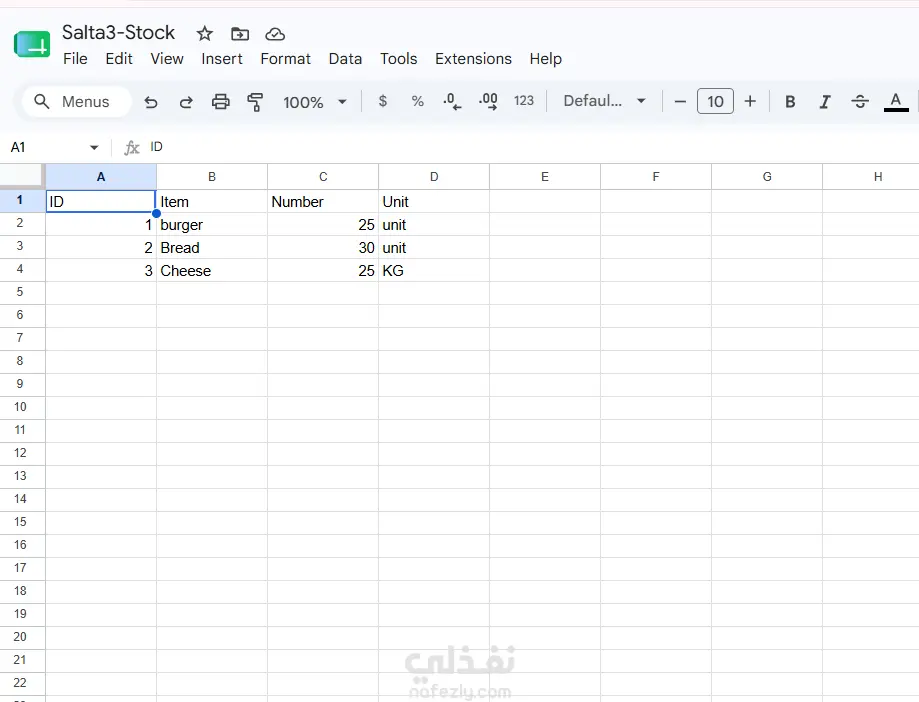Check the cloud document status icon
The image size is (919, 702).
(275, 34)
